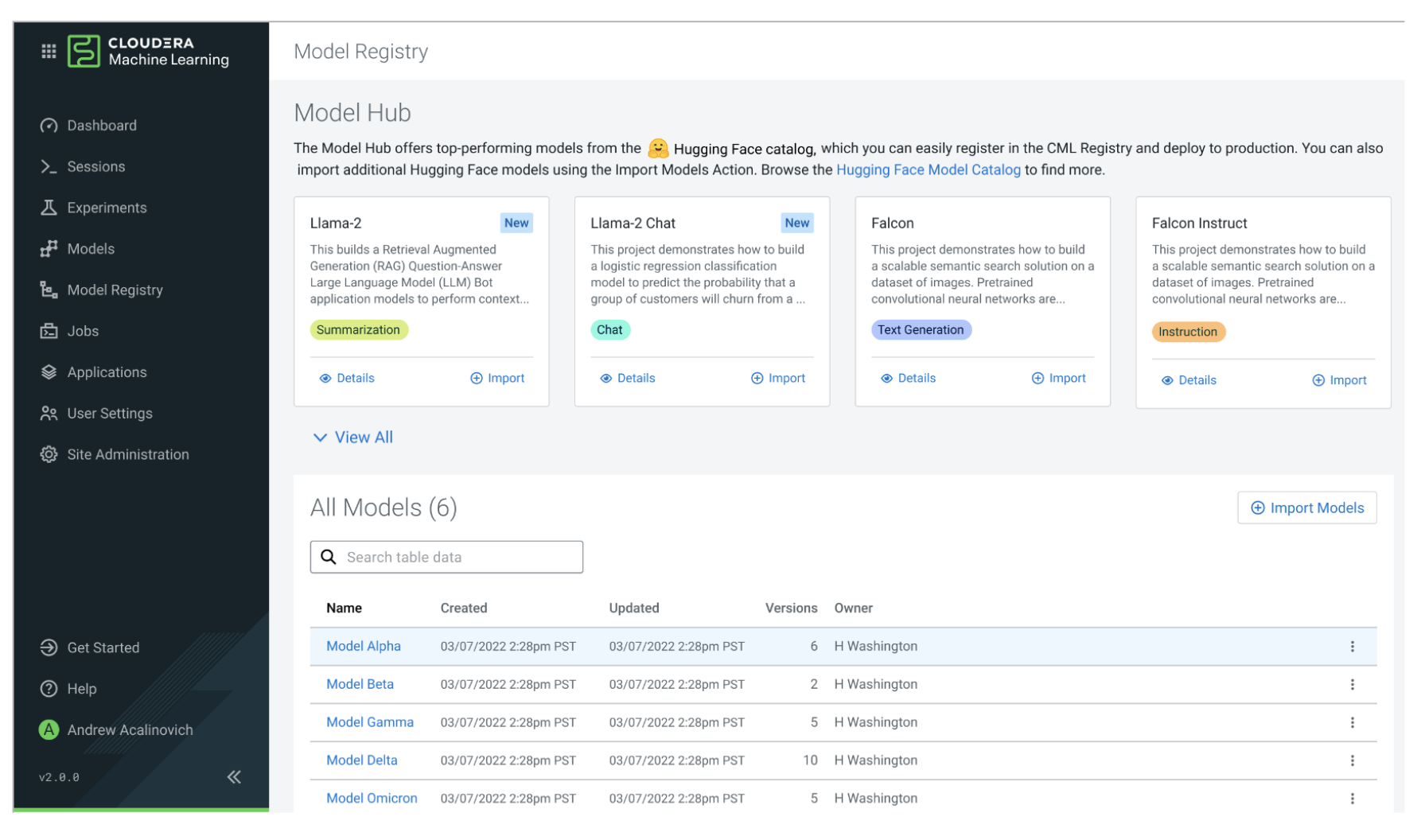Click the Chat tag on Llama-2 Chat

pos(610,331)
